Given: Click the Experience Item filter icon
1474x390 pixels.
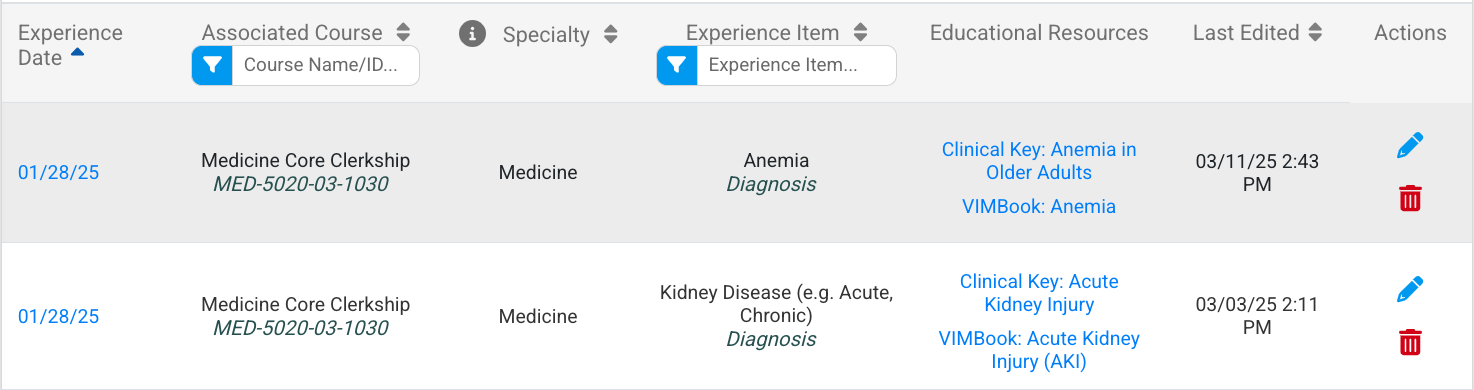Looking at the screenshot, I should pos(677,66).
